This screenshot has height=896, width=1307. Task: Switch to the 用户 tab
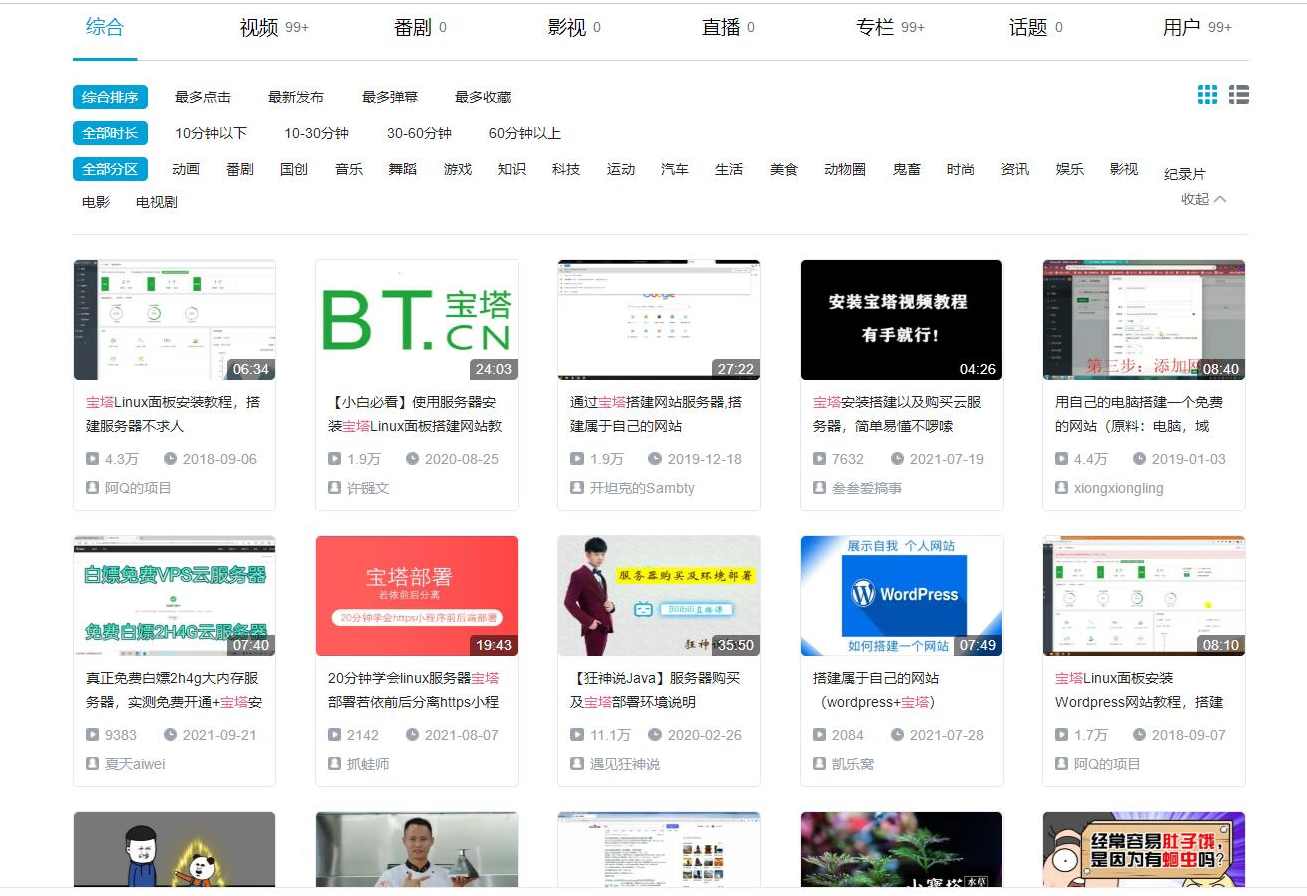[x=1181, y=28]
